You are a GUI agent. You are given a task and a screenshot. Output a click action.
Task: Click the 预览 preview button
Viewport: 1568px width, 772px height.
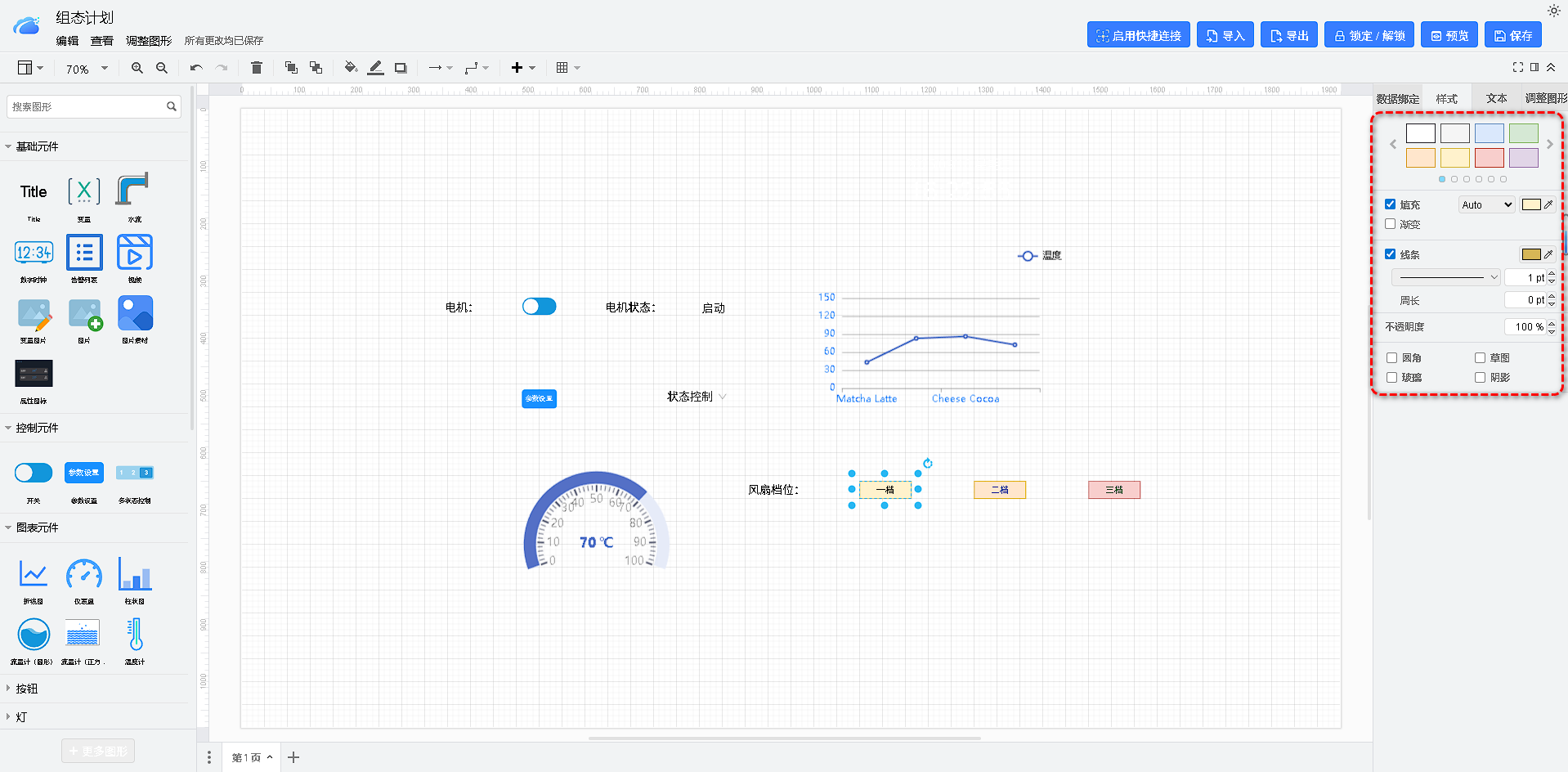[1449, 35]
